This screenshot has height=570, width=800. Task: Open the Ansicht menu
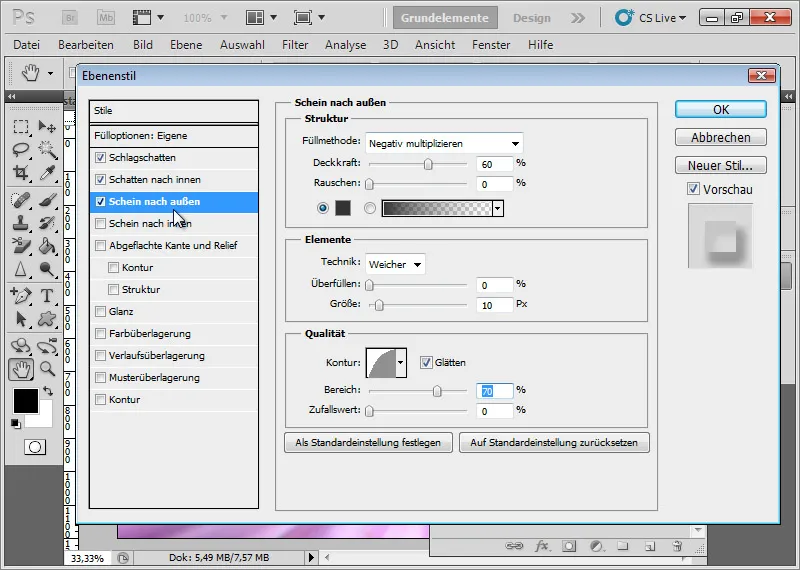coord(435,45)
